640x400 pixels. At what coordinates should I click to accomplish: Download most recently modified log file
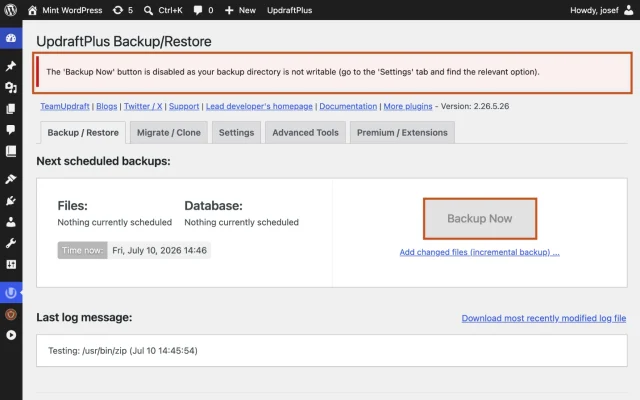(x=544, y=318)
